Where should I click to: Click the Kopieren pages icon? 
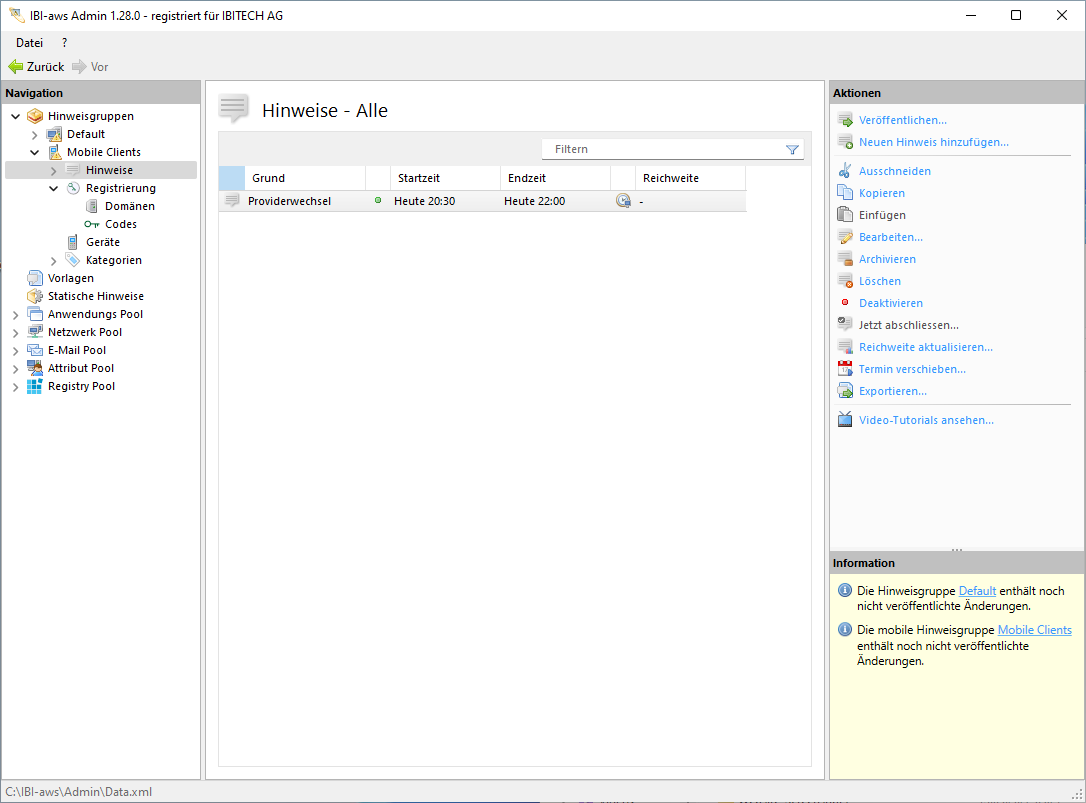pos(845,193)
